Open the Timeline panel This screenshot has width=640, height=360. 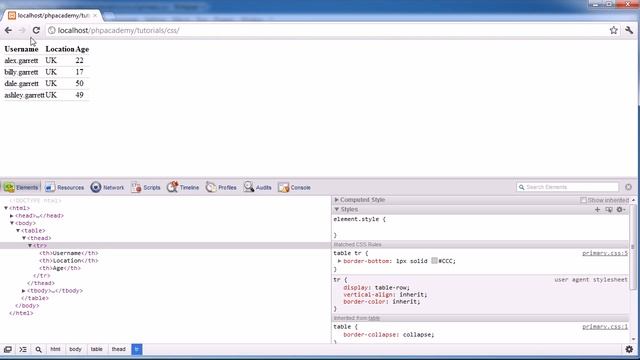tap(183, 187)
